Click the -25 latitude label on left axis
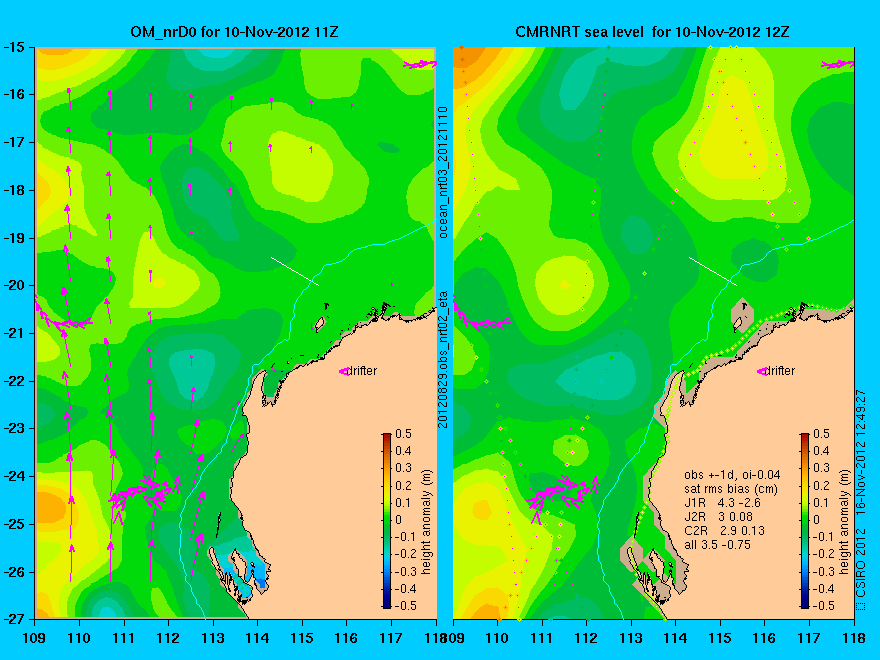This screenshot has width=880, height=660. [14, 524]
